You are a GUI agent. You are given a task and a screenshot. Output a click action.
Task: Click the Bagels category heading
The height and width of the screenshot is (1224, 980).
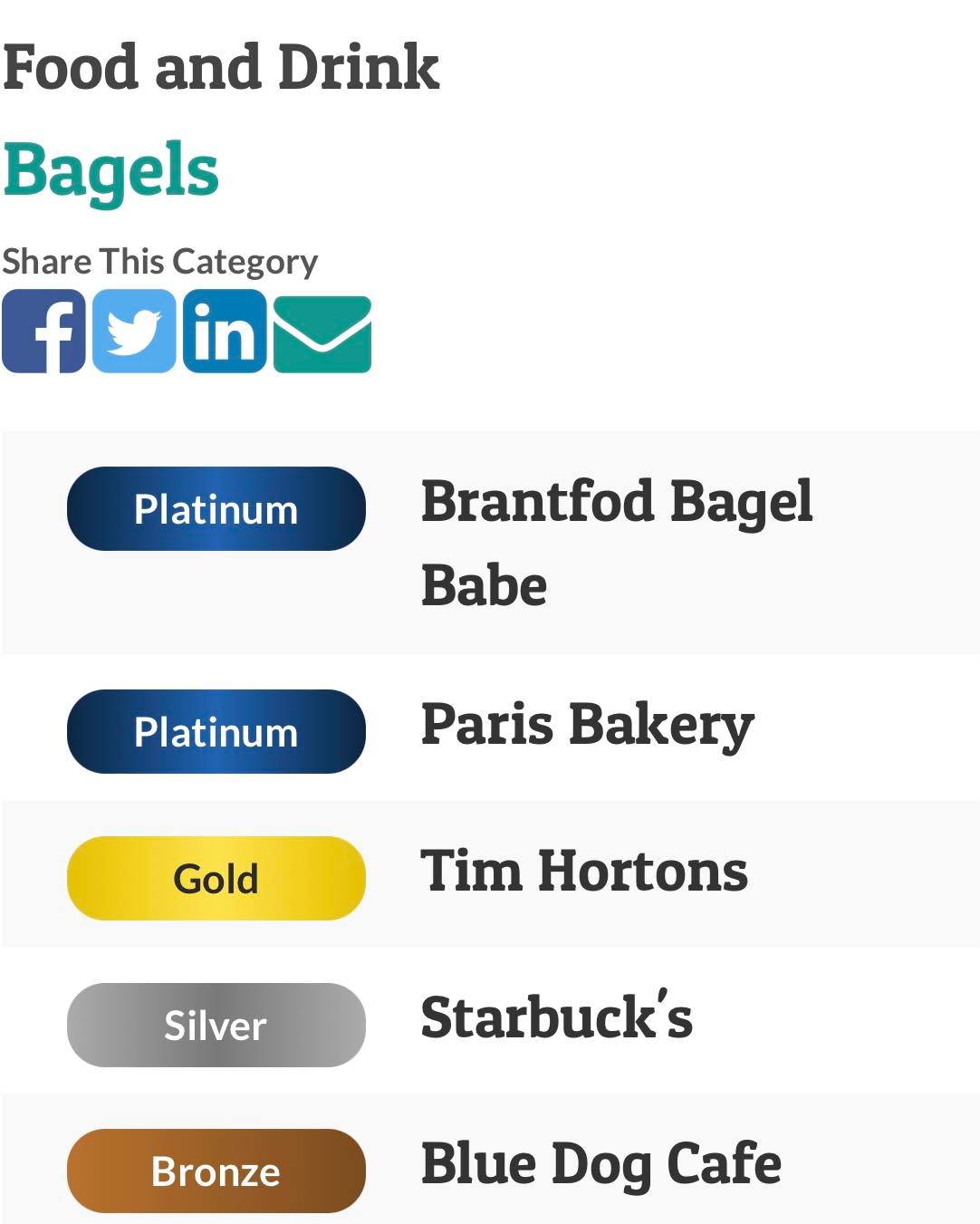coord(110,170)
